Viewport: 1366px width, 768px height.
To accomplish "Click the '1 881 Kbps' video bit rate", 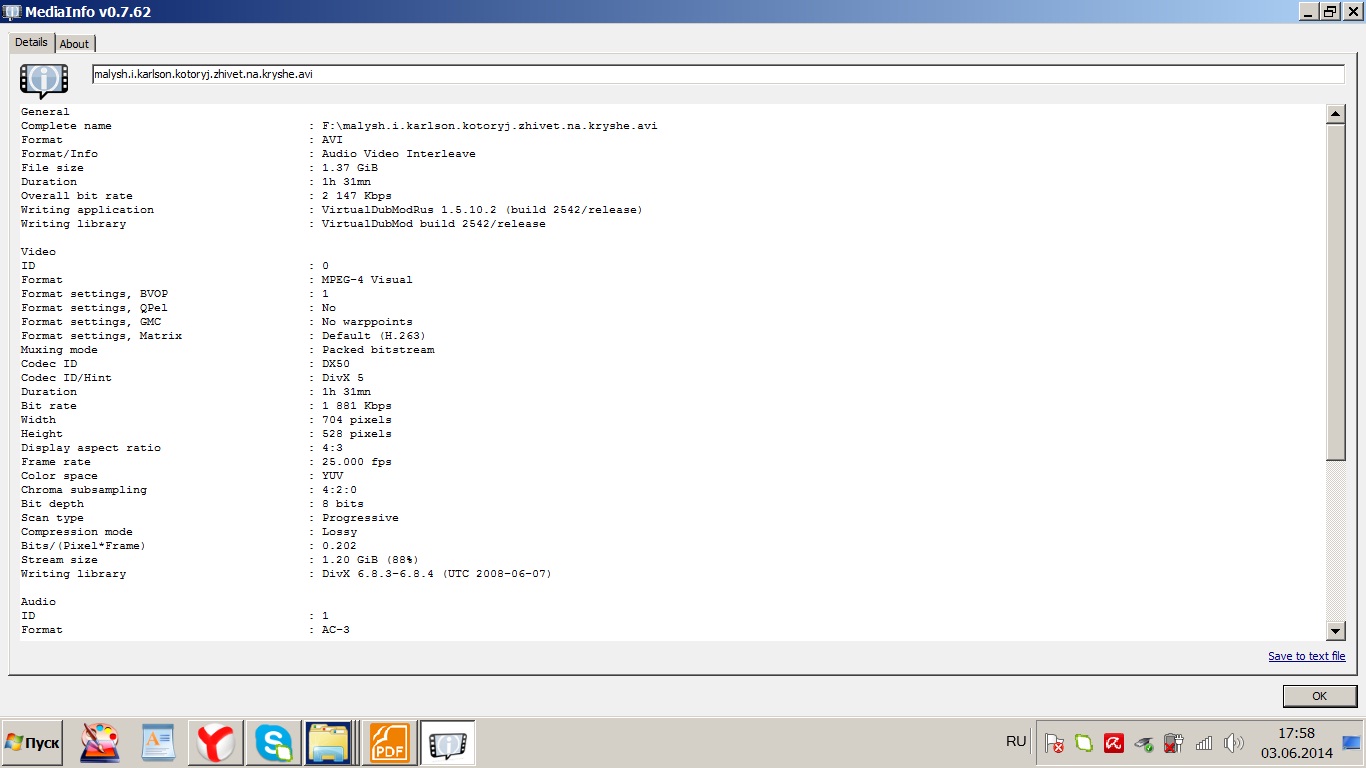I will coord(357,406).
